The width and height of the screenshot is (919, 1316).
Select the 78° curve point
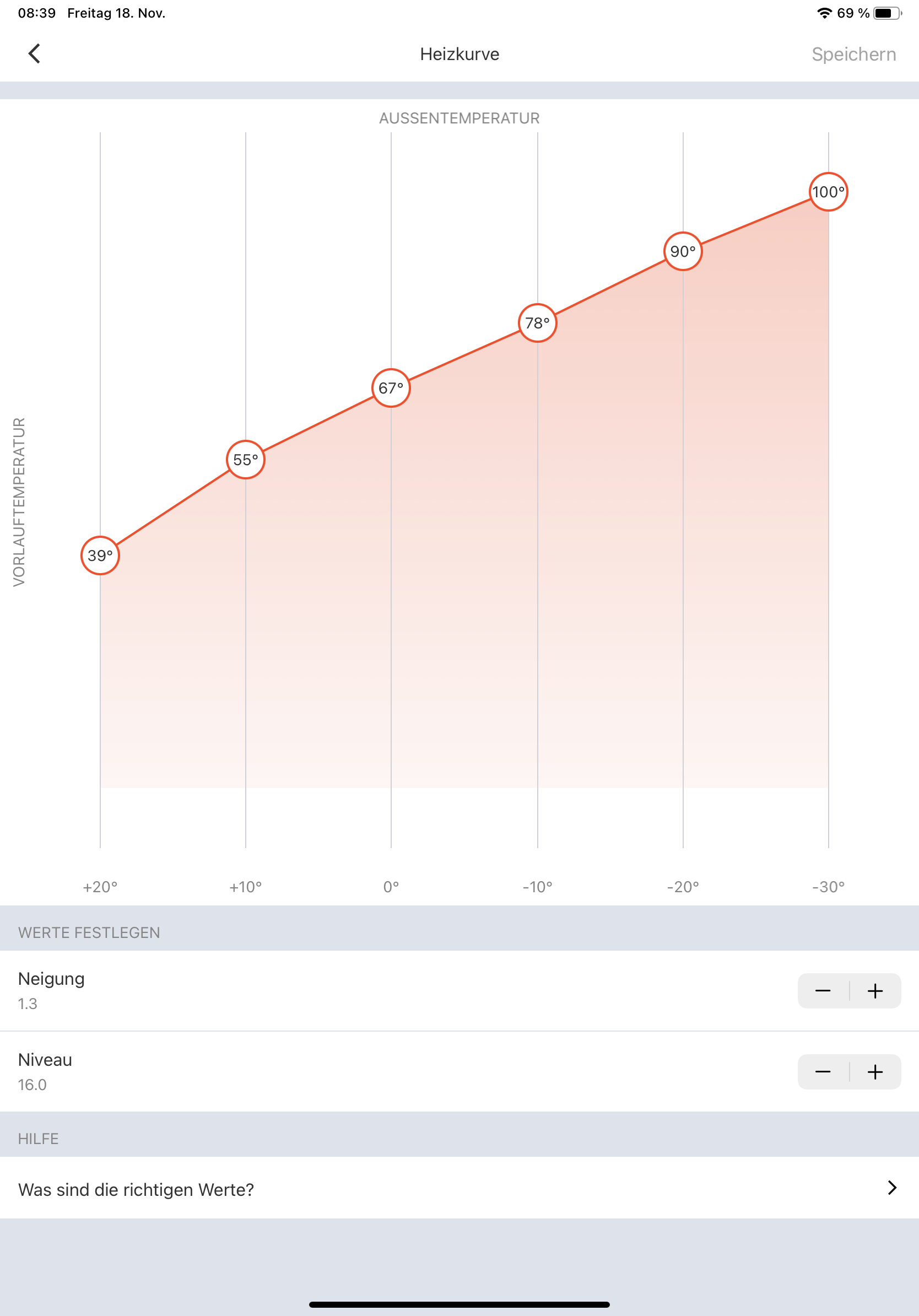537,323
